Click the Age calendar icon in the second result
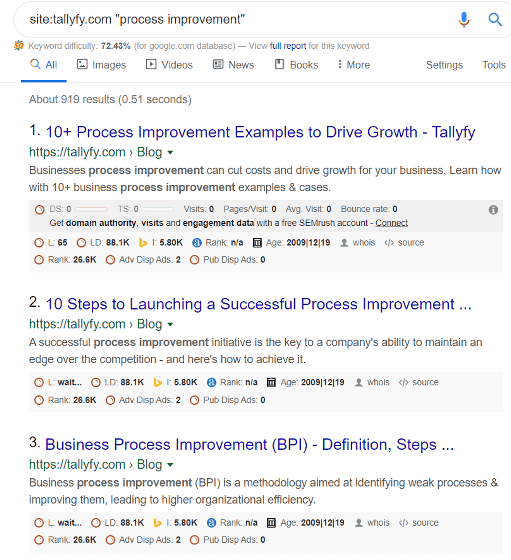Screen dimensions: 511x560 (x=271, y=382)
